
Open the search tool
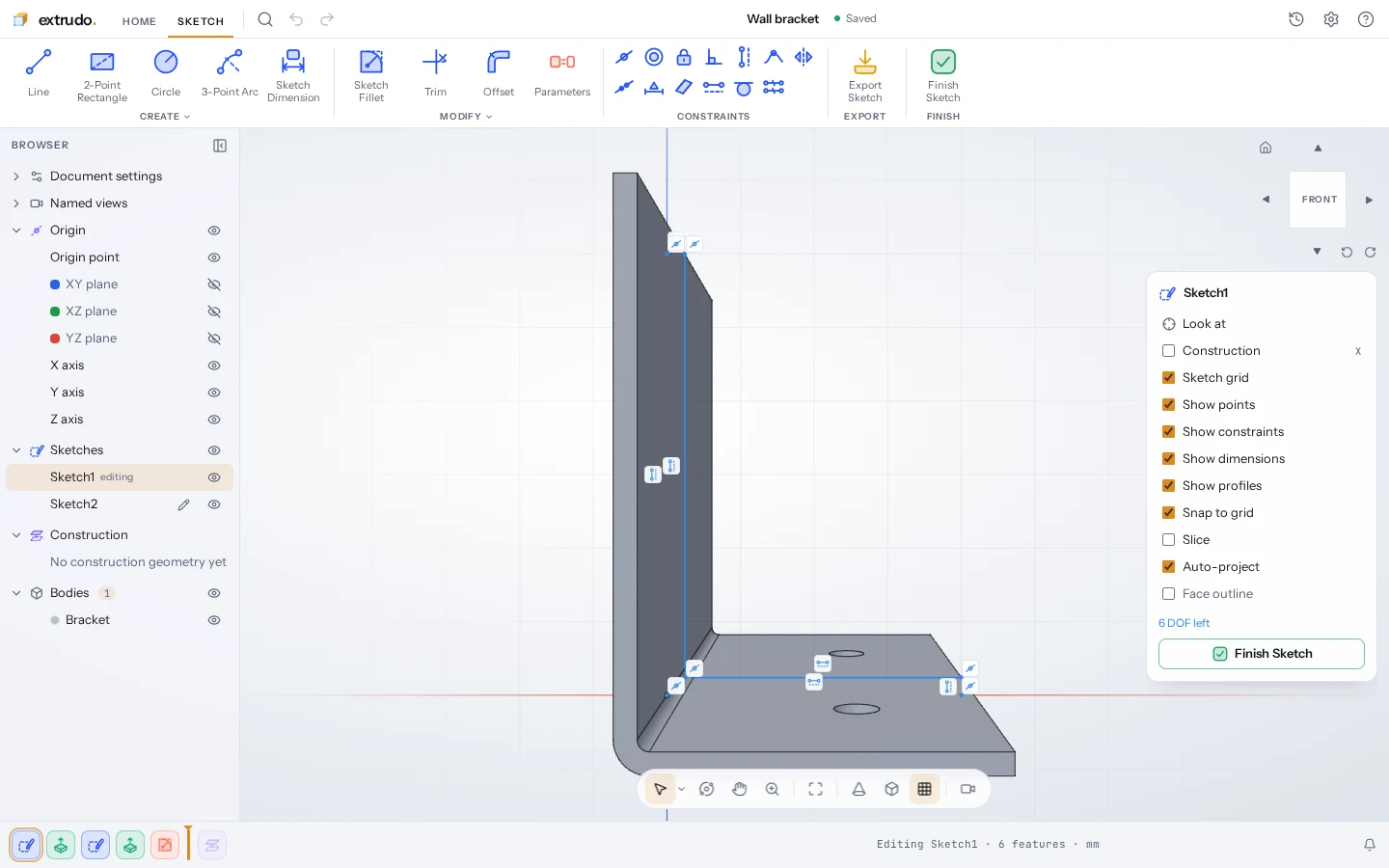pos(265,19)
